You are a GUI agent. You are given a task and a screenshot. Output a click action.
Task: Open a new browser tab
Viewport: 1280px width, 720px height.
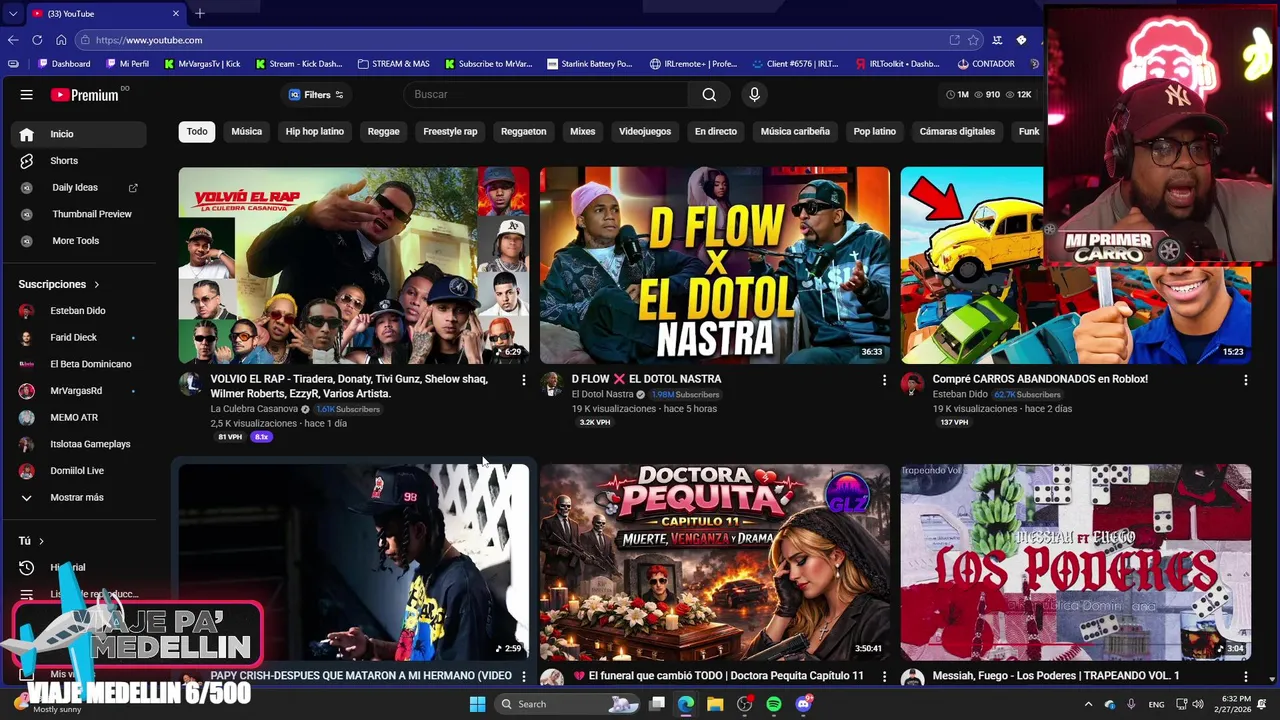200,13
